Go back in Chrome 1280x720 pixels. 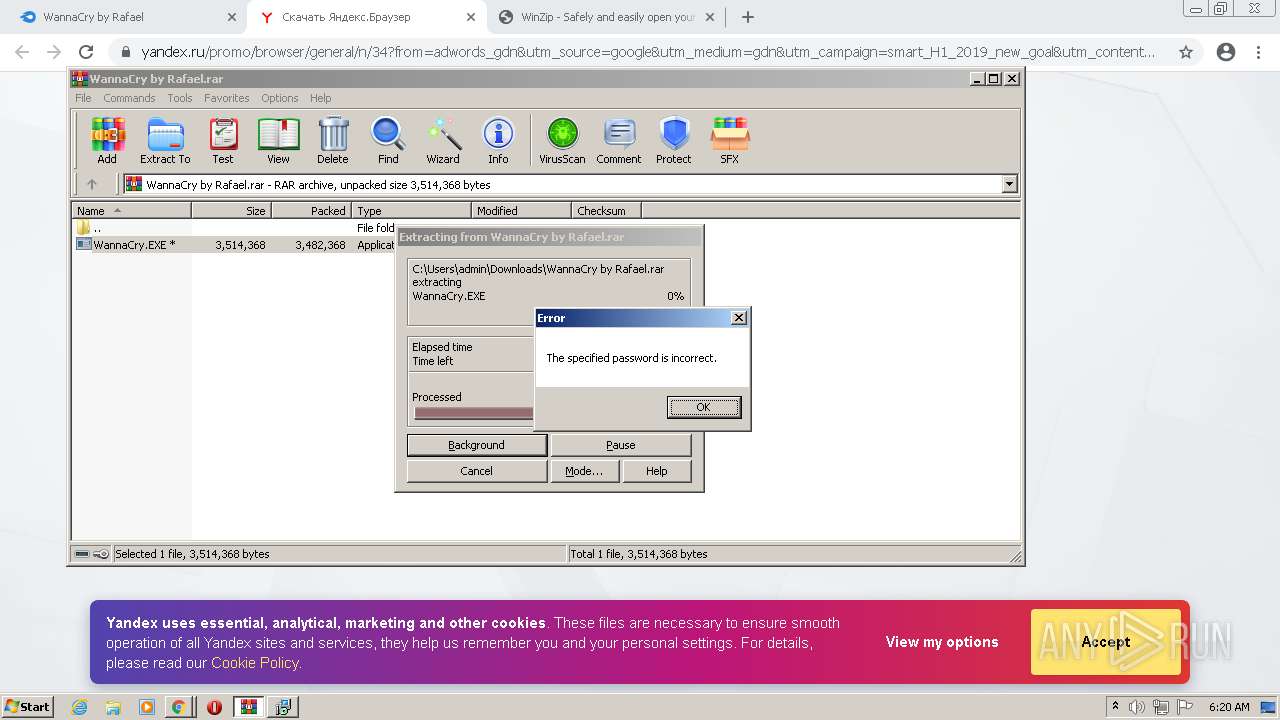[x=22, y=52]
